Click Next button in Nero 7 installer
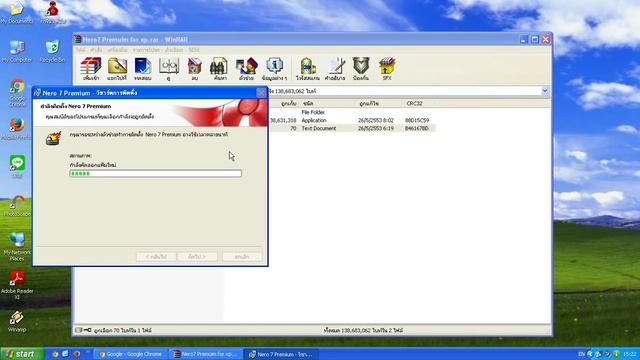Image resolution: width=640 pixels, height=360 pixels. (x=197, y=256)
